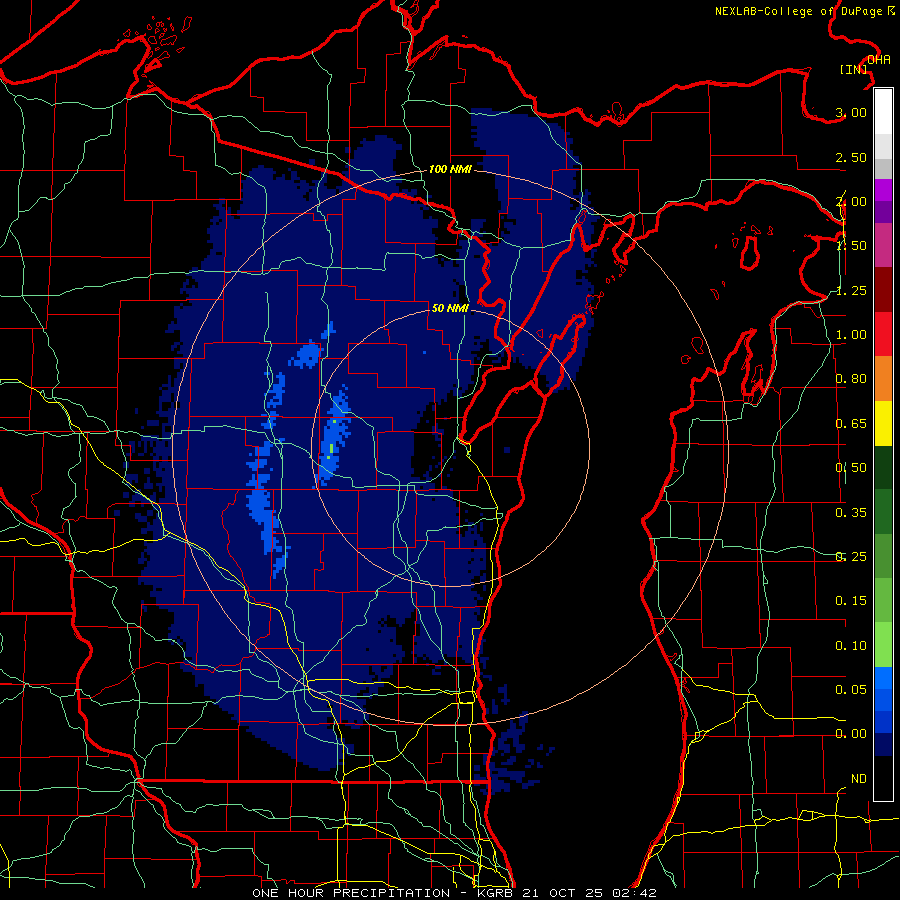Click the 0.80 legend value
This screenshot has width=900, height=900.
point(851,379)
